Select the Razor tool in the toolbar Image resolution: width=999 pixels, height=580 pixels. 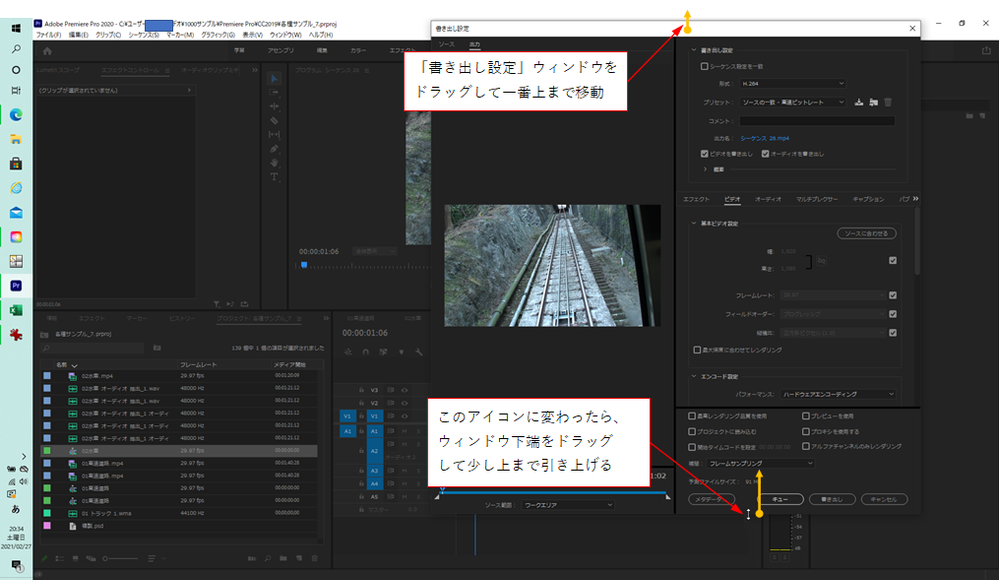(x=274, y=120)
